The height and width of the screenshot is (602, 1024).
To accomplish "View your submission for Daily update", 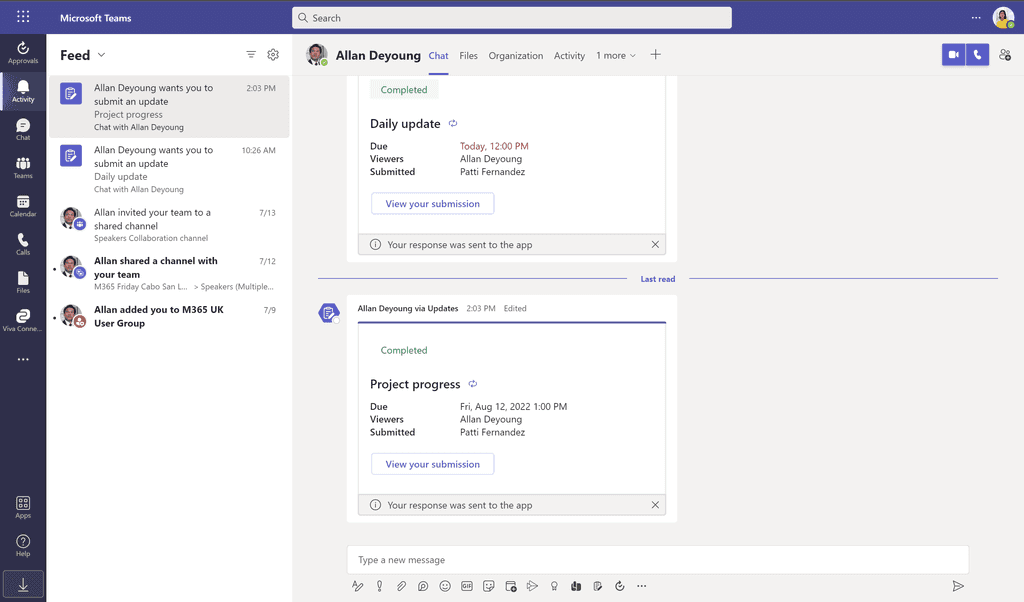I will [x=432, y=204].
